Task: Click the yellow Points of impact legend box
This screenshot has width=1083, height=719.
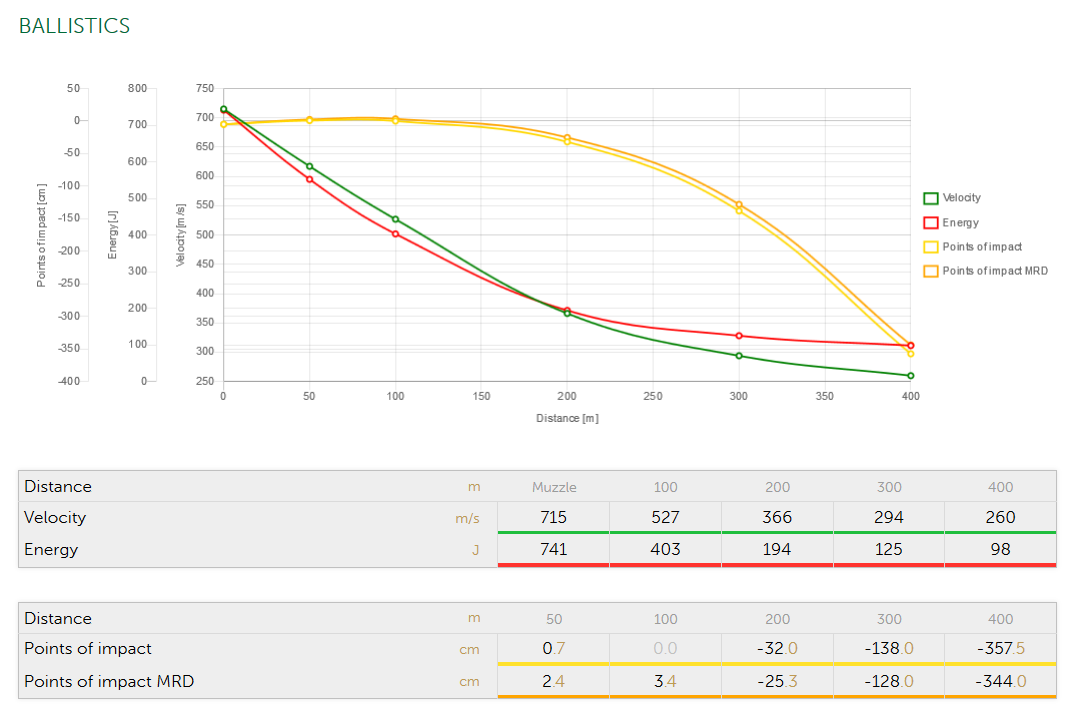Action: click(x=930, y=247)
